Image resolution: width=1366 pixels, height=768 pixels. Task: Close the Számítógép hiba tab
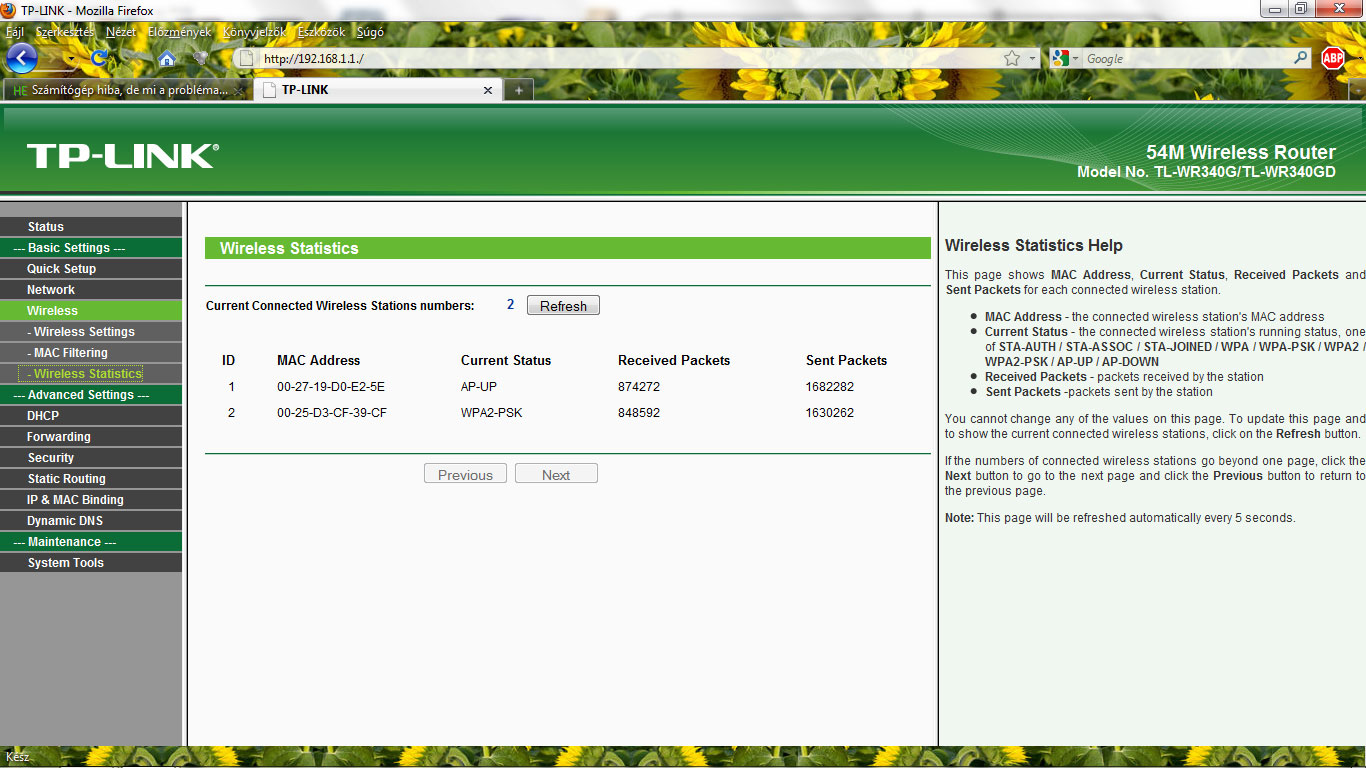(238, 90)
